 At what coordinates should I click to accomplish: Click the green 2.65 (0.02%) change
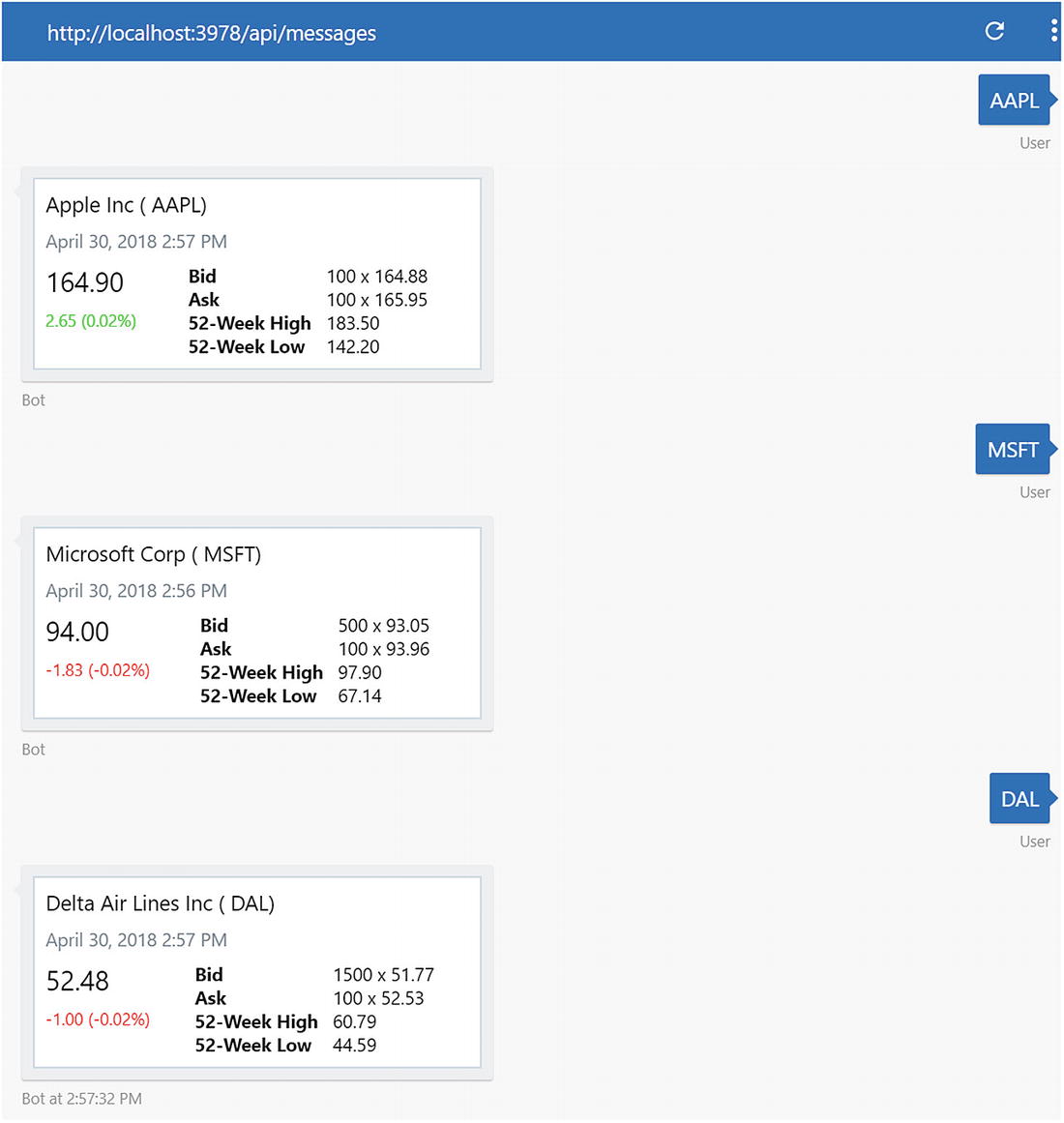(91, 321)
